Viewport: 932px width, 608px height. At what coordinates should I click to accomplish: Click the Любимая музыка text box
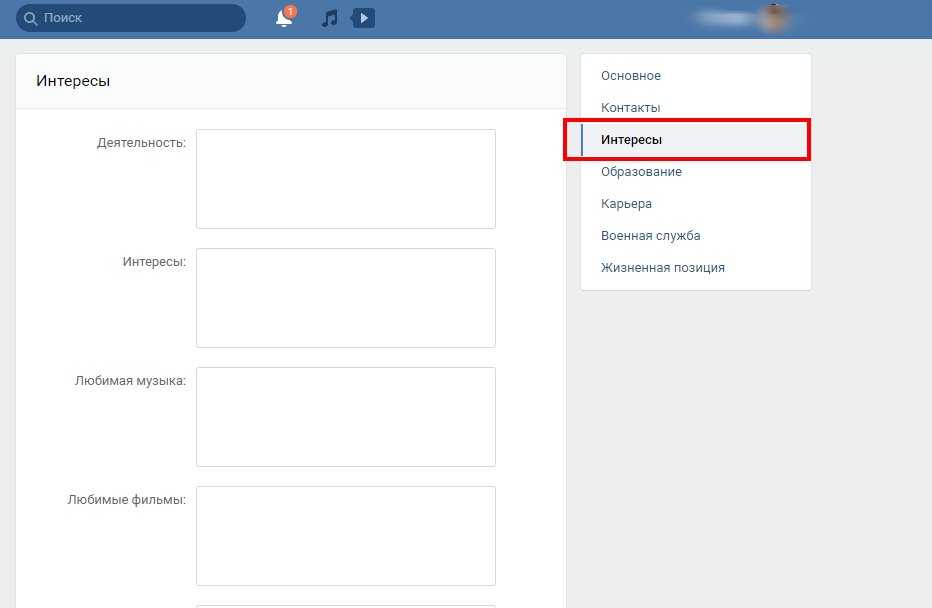coord(345,417)
